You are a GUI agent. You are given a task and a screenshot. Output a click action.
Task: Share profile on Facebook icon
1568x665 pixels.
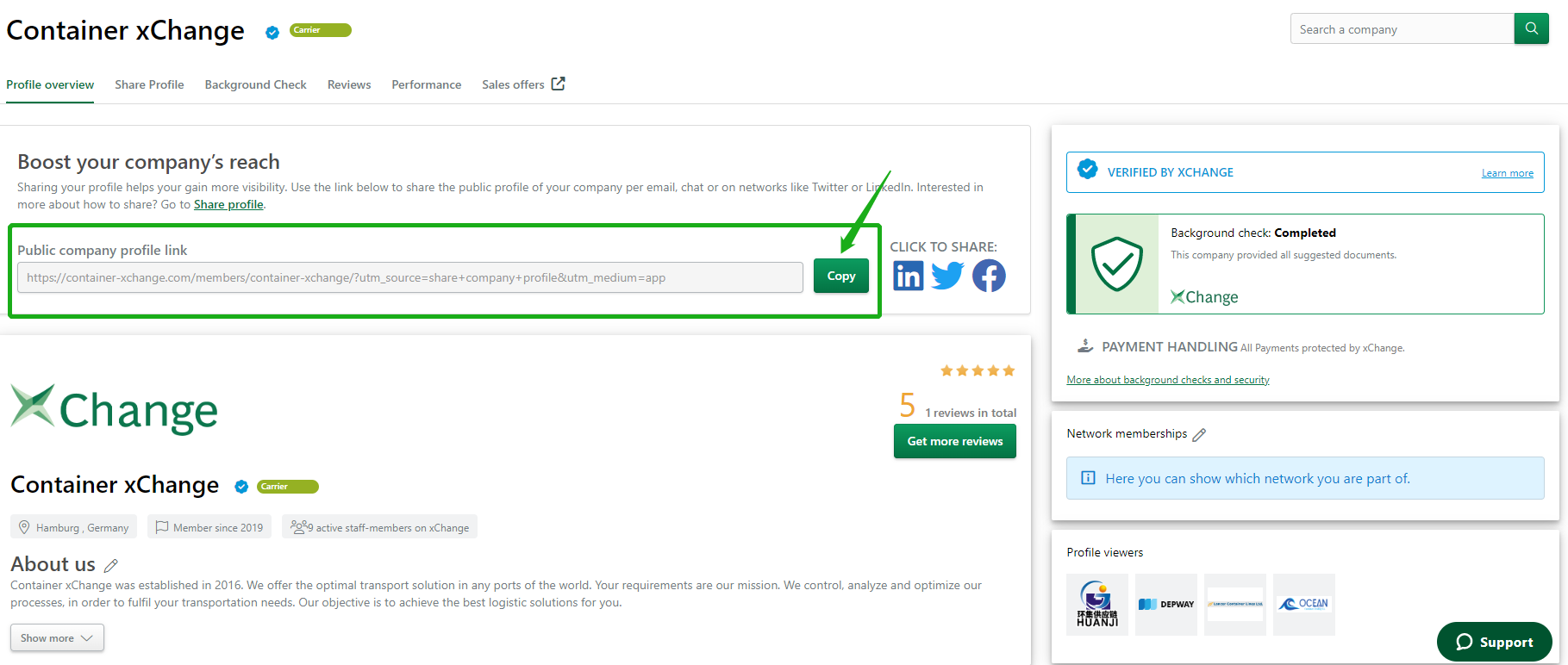[x=989, y=276]
